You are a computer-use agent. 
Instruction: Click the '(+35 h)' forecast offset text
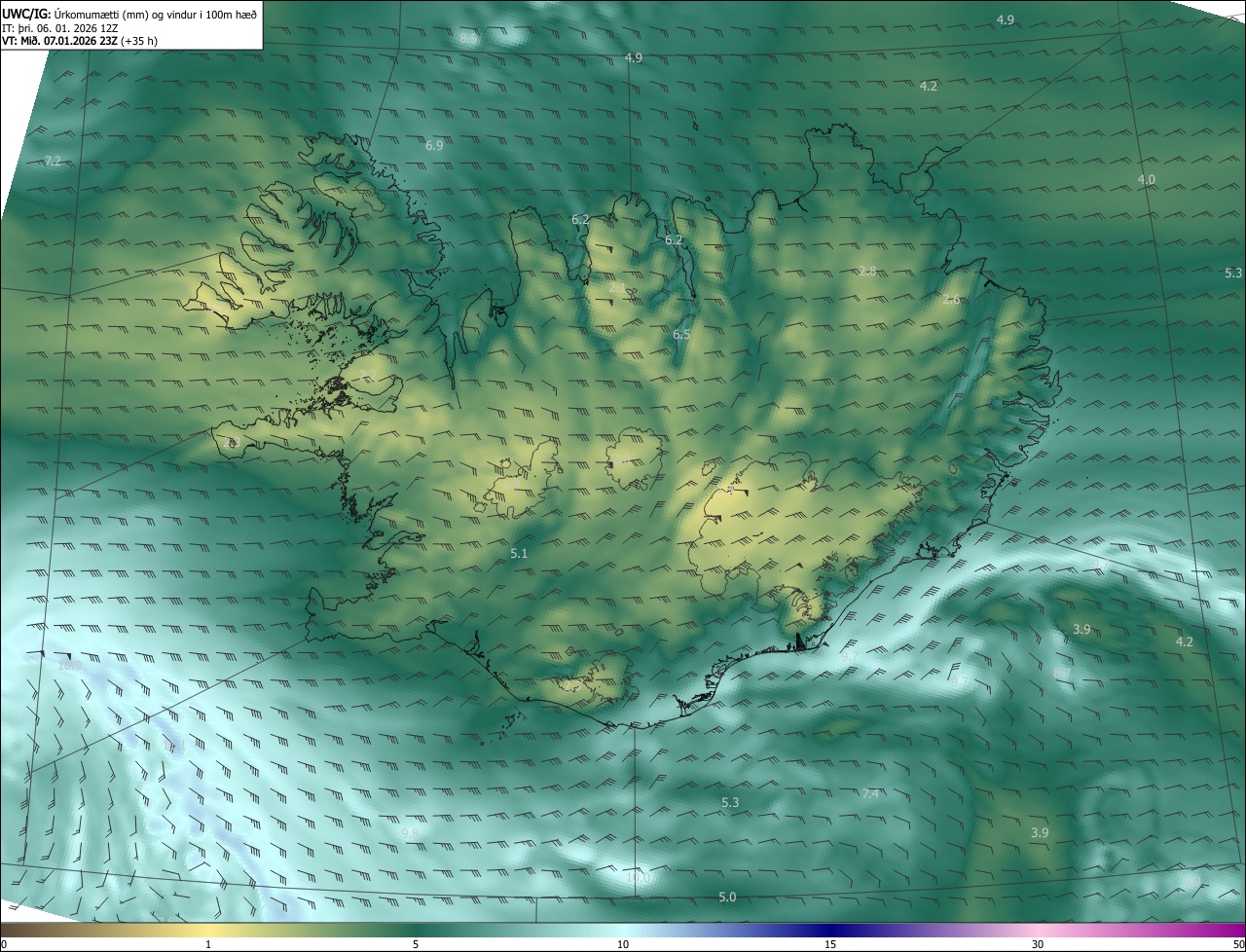[x=140, y=41]
